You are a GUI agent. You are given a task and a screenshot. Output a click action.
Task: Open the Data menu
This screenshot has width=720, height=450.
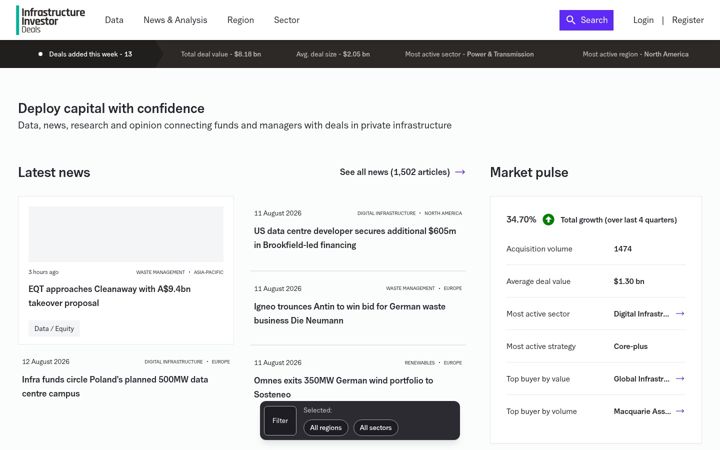[x=114, y=20]
